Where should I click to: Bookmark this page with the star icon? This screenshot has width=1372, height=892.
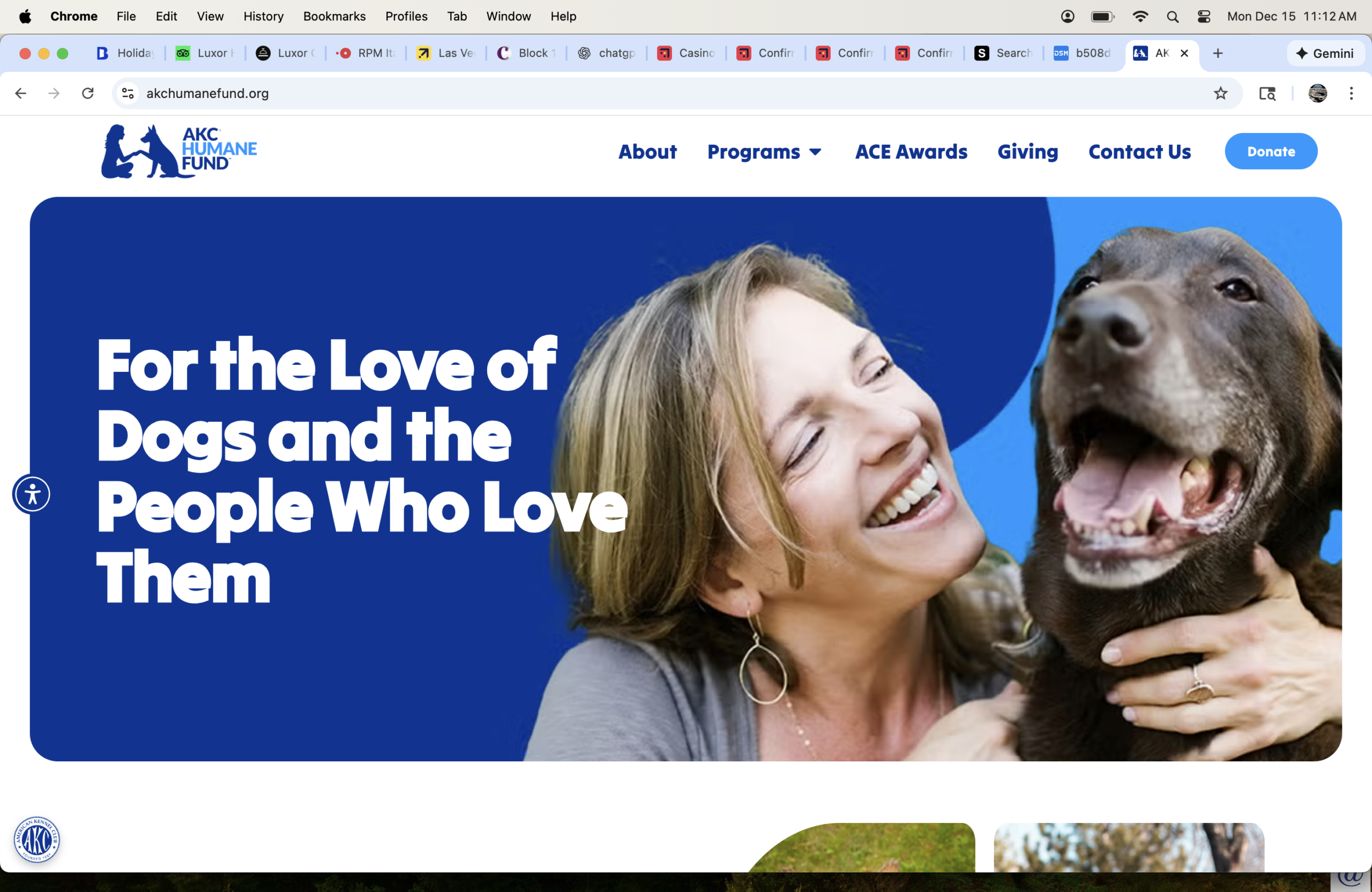tap(1220, 93)
